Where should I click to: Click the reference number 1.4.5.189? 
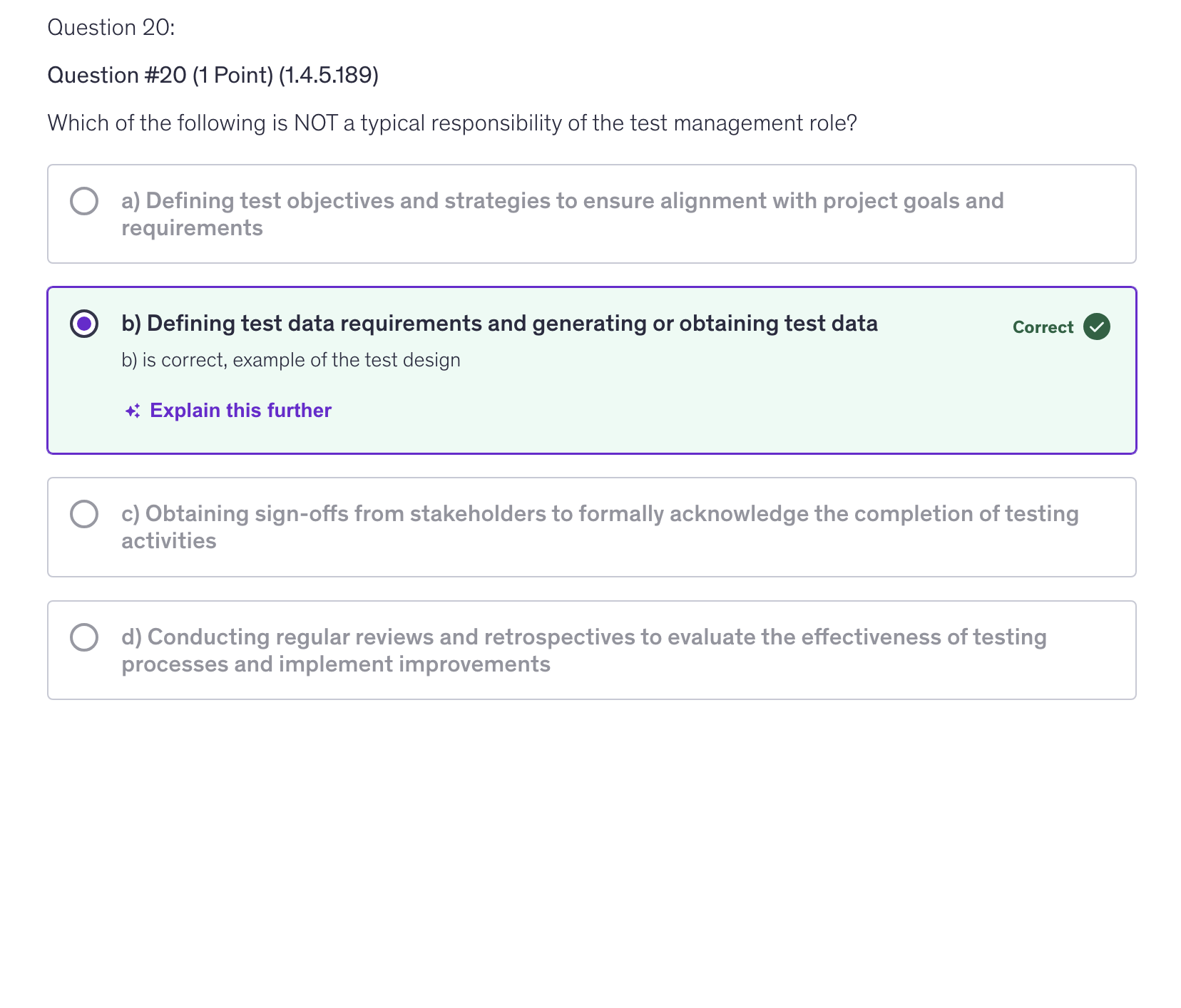(329, 75)
